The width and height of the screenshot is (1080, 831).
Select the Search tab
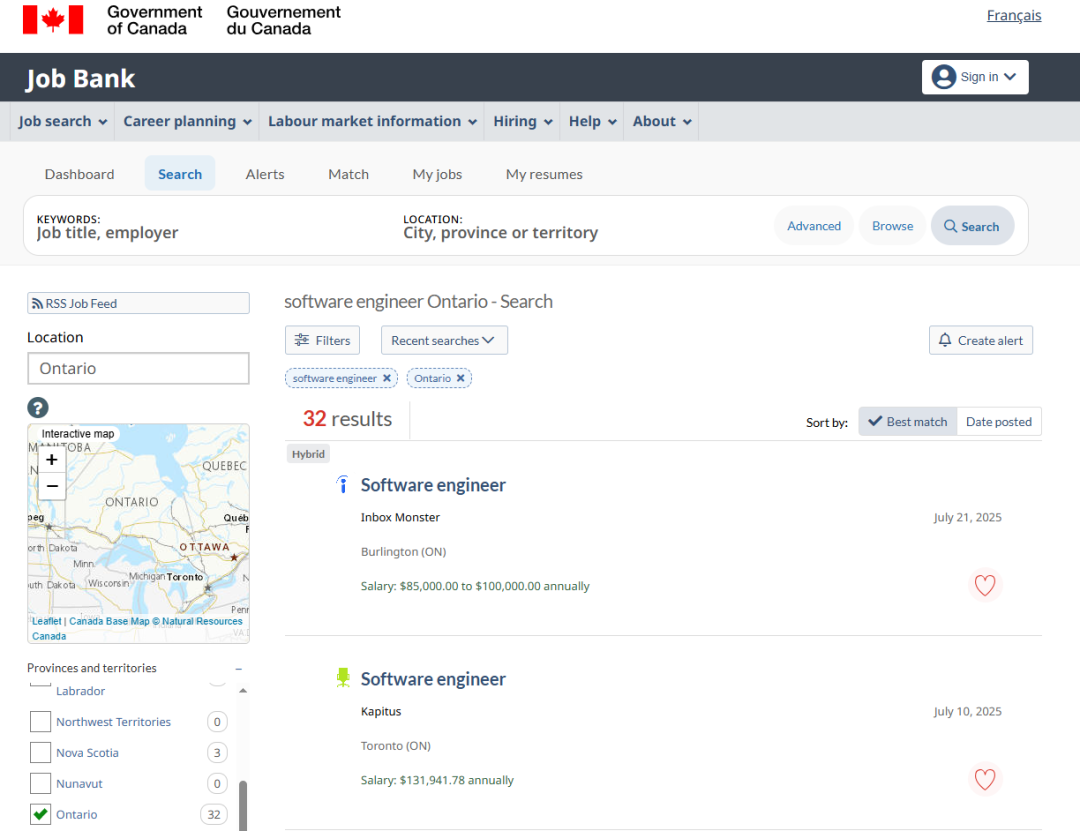point(180,174)
